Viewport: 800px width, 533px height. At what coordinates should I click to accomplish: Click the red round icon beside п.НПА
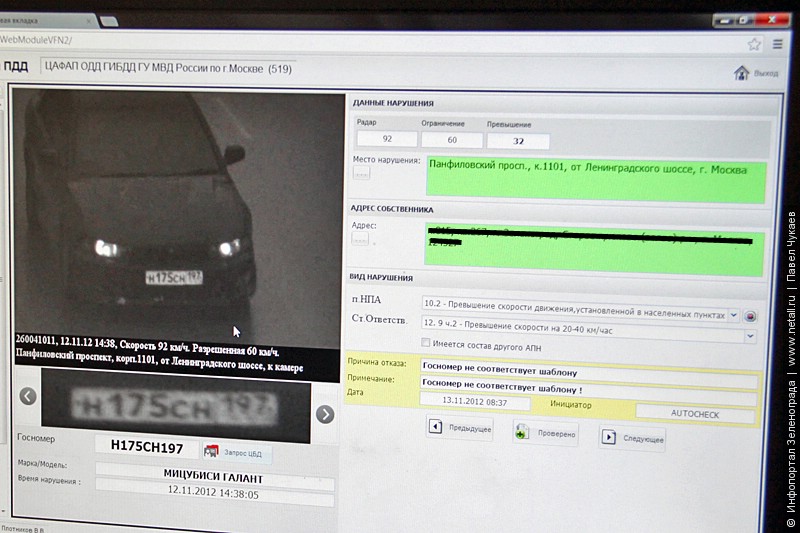coord(750,316)
